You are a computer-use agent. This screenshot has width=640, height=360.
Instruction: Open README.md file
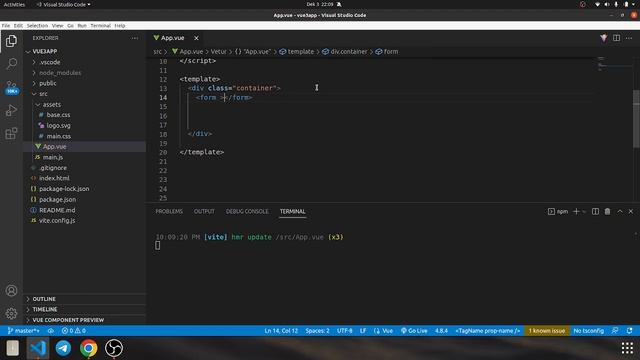(x=85, y=210)
